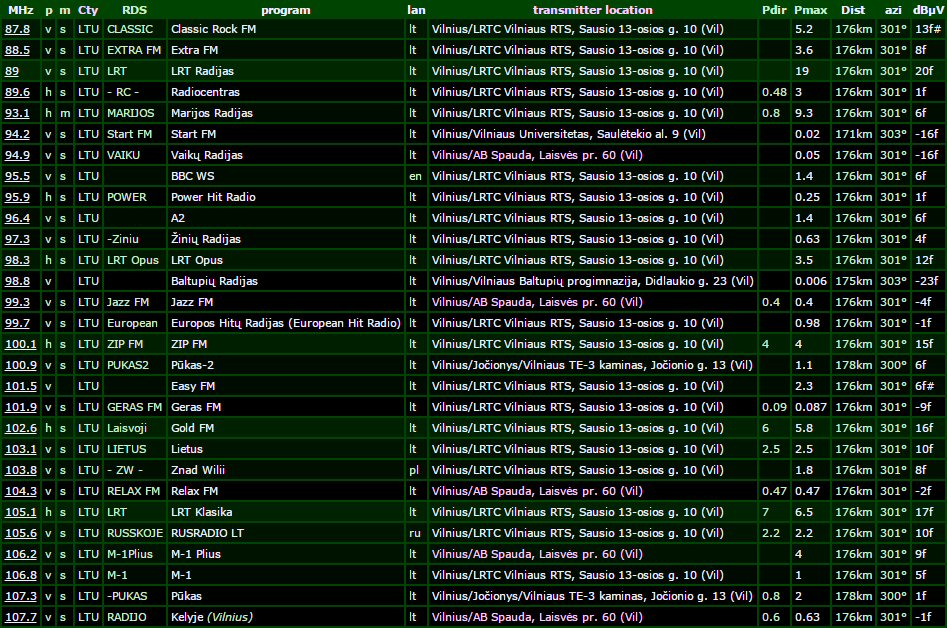Open the 105.6 MHz frequency link
This screenshot has height=628, width=947.
[x=21, y=533]
